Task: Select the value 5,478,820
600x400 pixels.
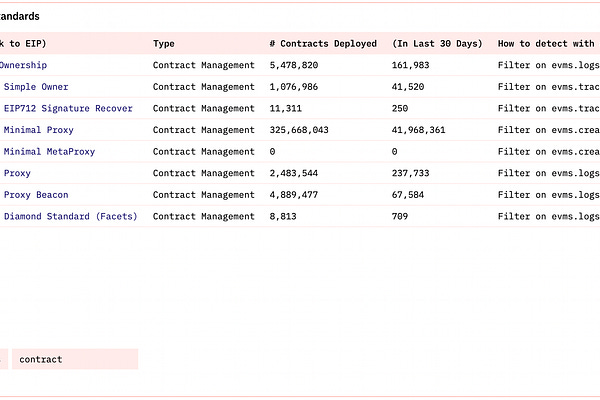Action: [294, 65]
